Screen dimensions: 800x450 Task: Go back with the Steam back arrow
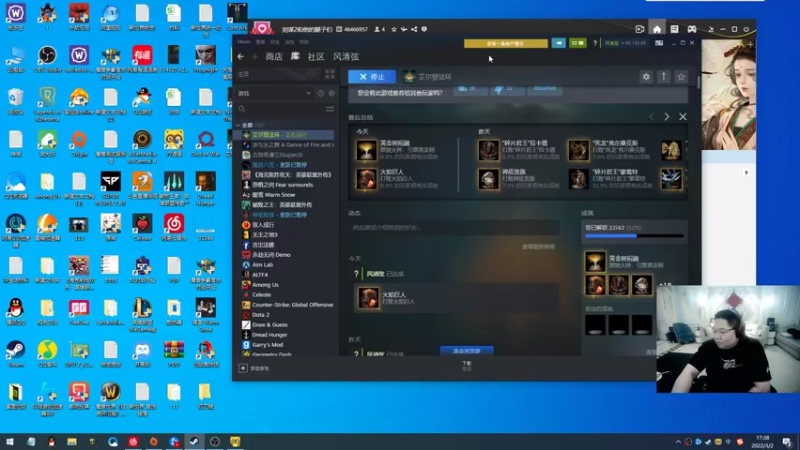click(x=240, y=57)
